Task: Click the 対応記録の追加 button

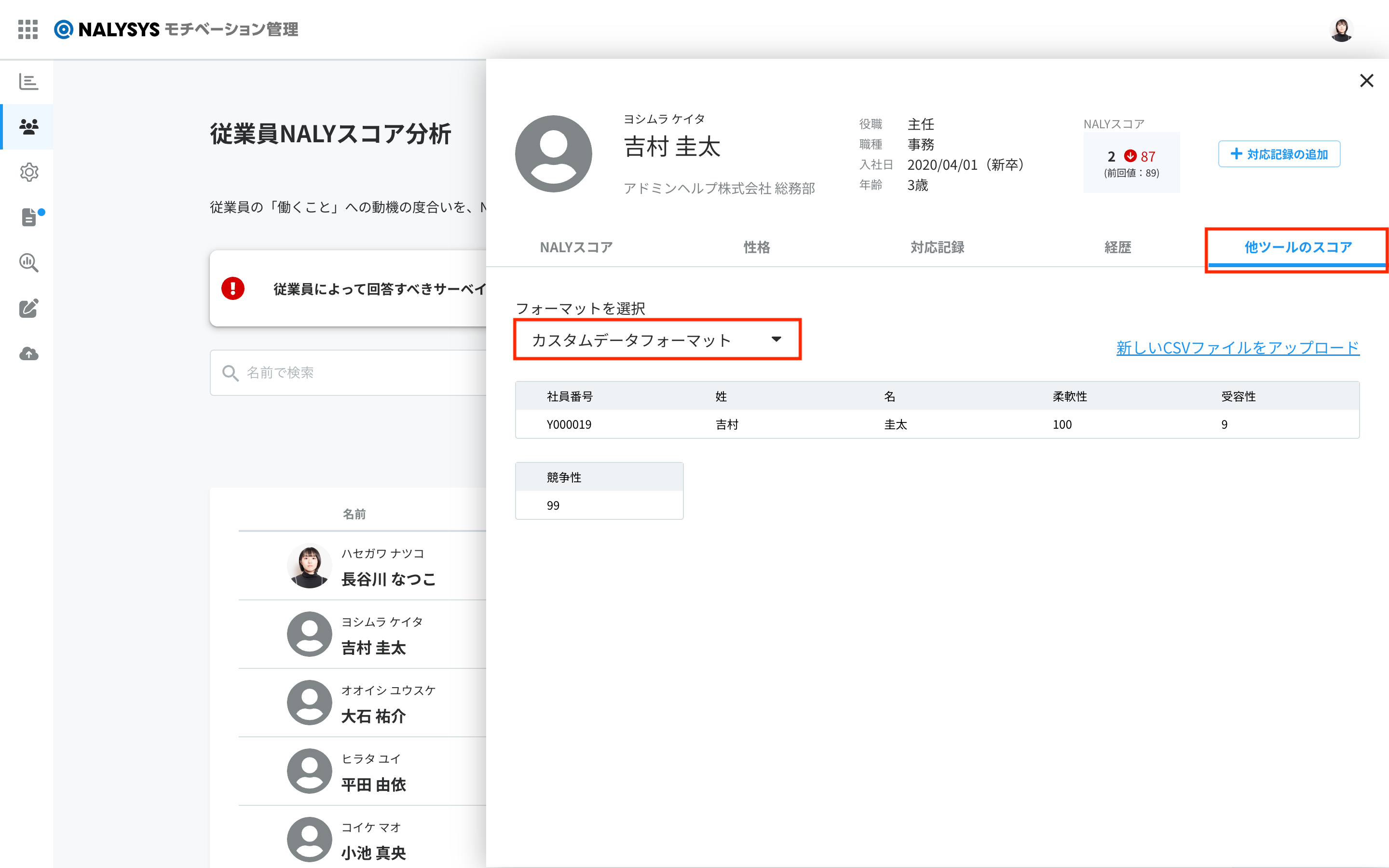Action: pyautogui.click(x=1279, y=154)
